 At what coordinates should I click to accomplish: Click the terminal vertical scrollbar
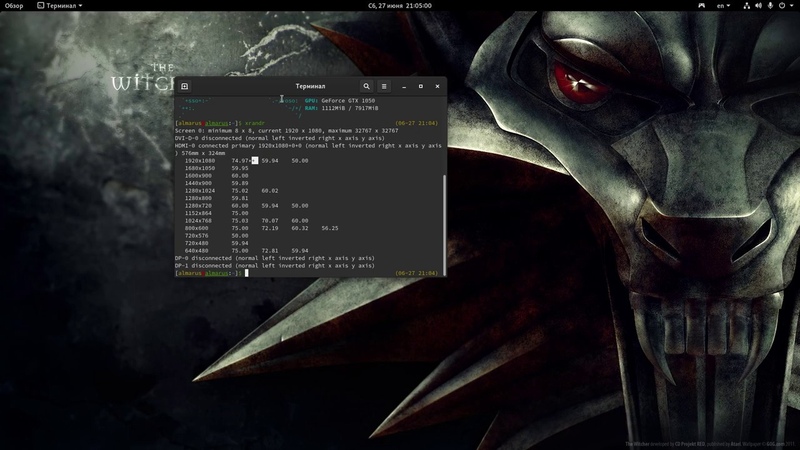pos(444,225)
